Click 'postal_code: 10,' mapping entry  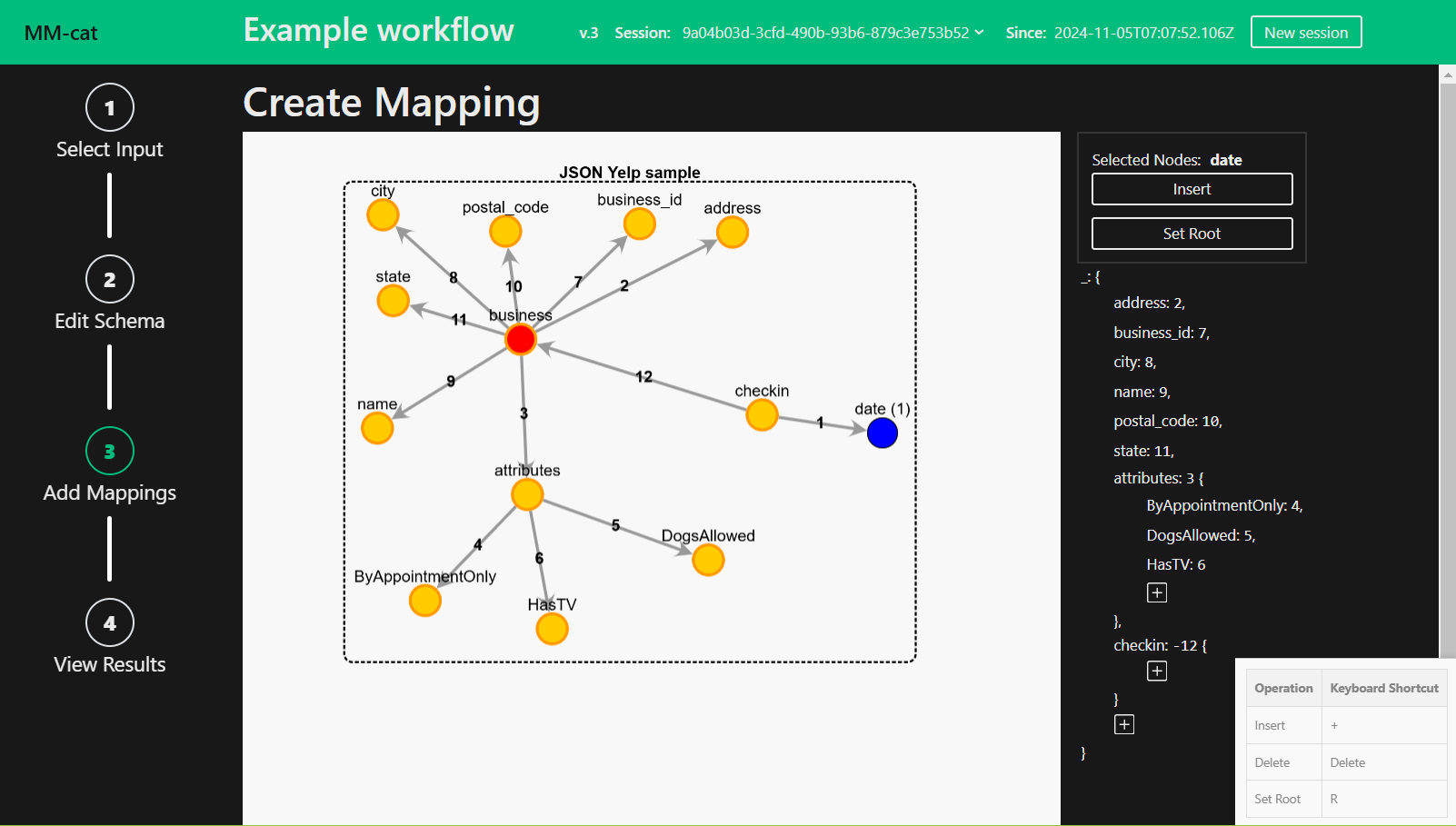click(x=1168, y=421)
